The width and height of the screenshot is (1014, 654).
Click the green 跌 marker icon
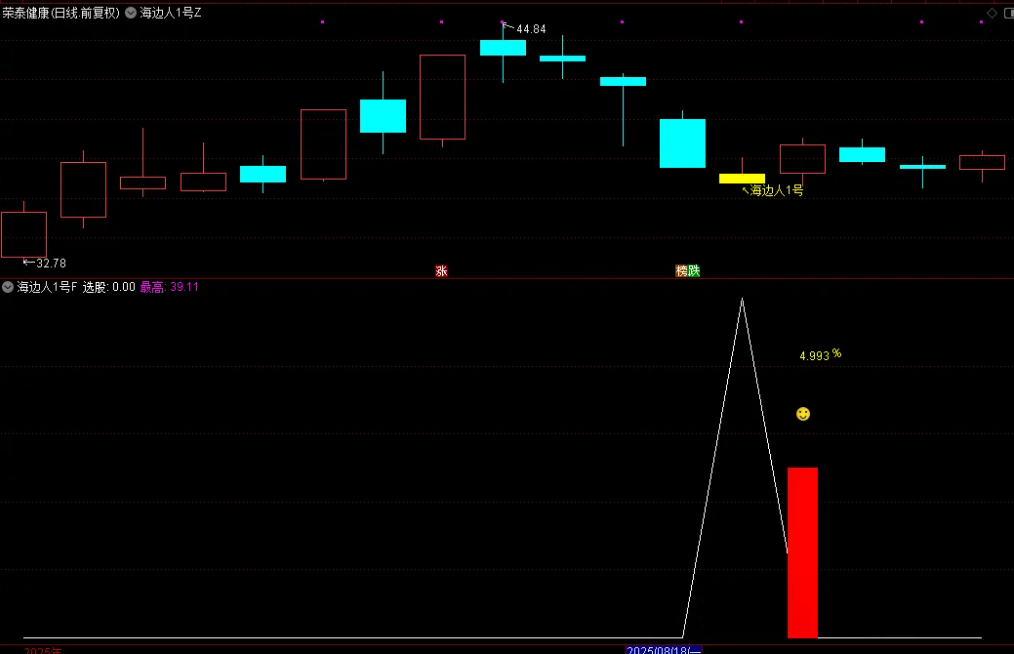pos(694,271)
